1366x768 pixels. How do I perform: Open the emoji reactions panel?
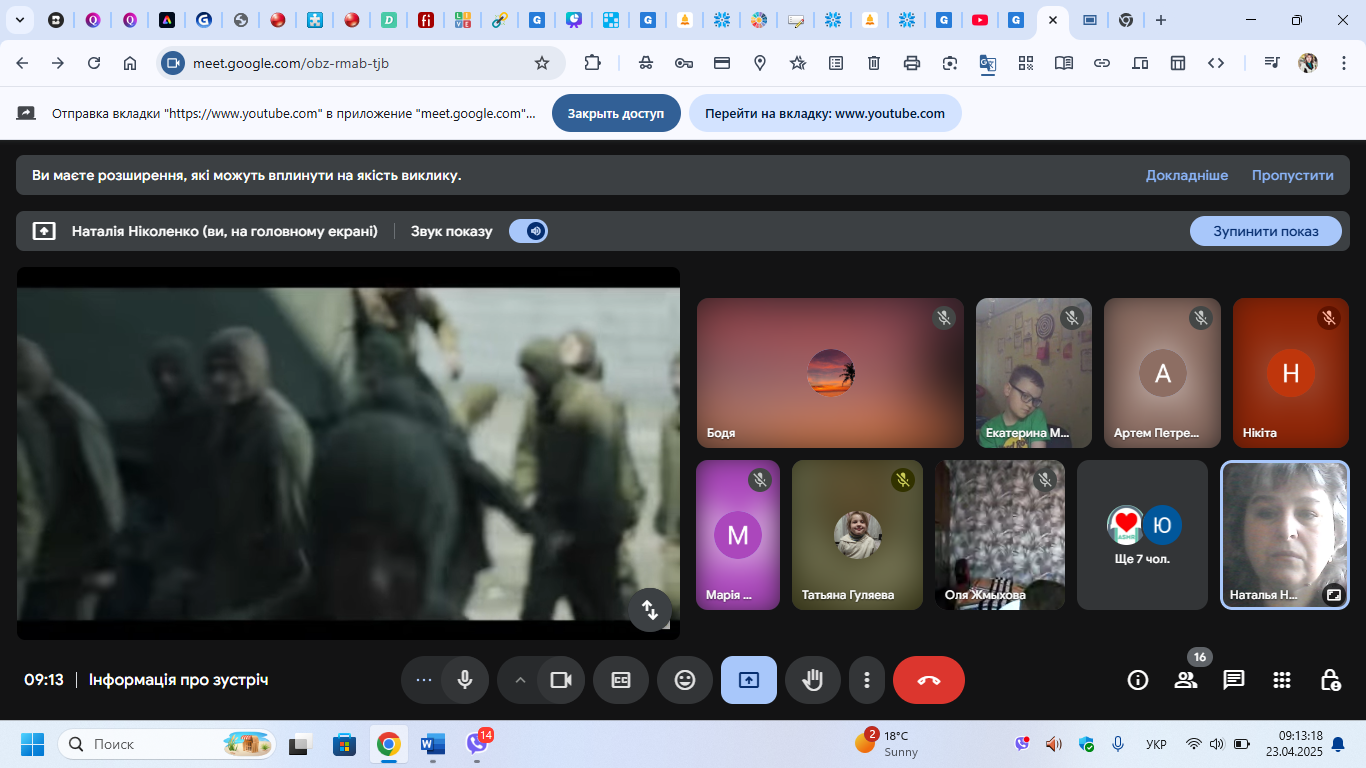coord(685,680)
